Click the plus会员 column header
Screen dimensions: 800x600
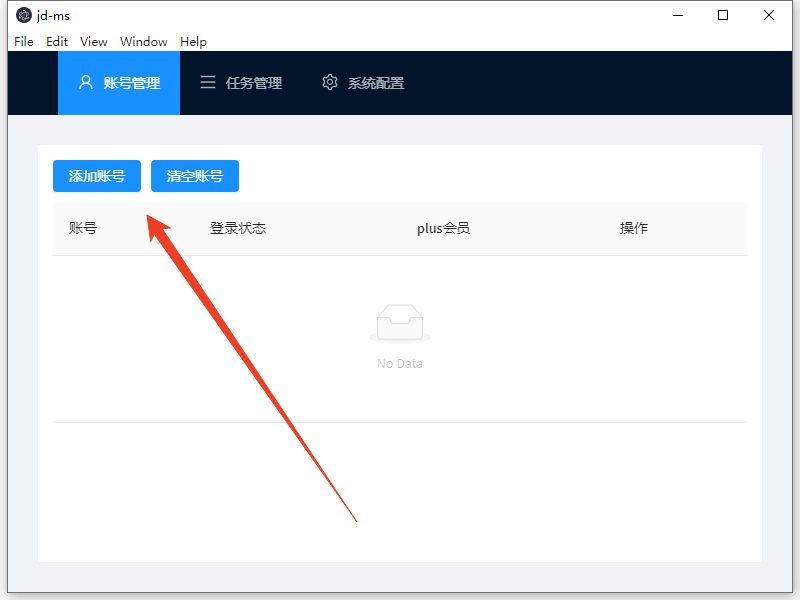coord(443,228)
